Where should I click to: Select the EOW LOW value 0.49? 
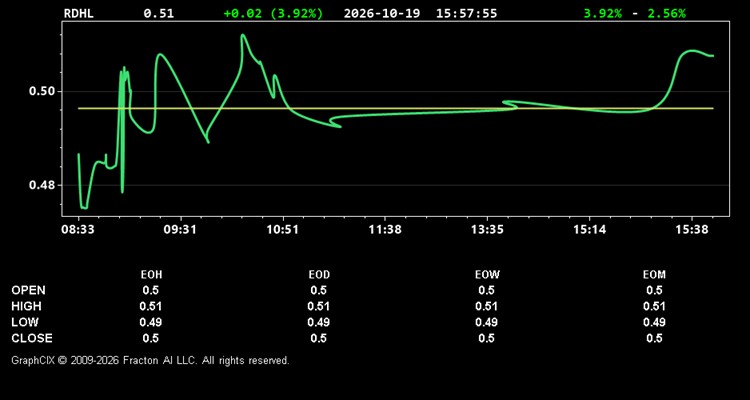point(486,322)
